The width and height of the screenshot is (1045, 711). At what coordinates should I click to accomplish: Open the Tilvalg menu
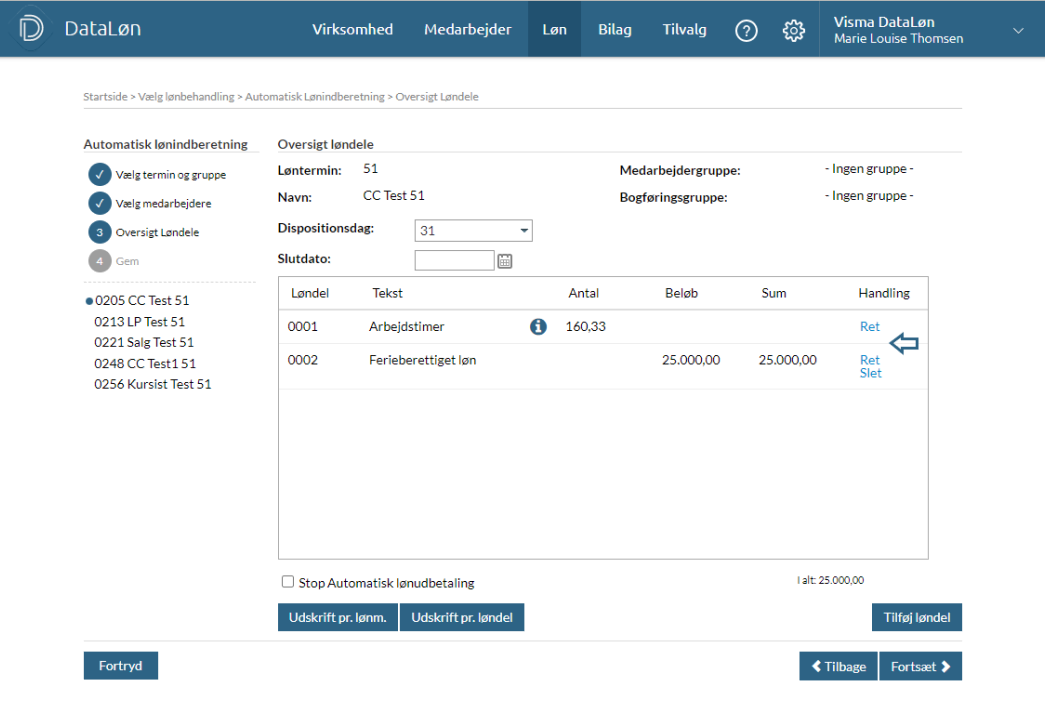pyautogui.click(x=684, y=29)
